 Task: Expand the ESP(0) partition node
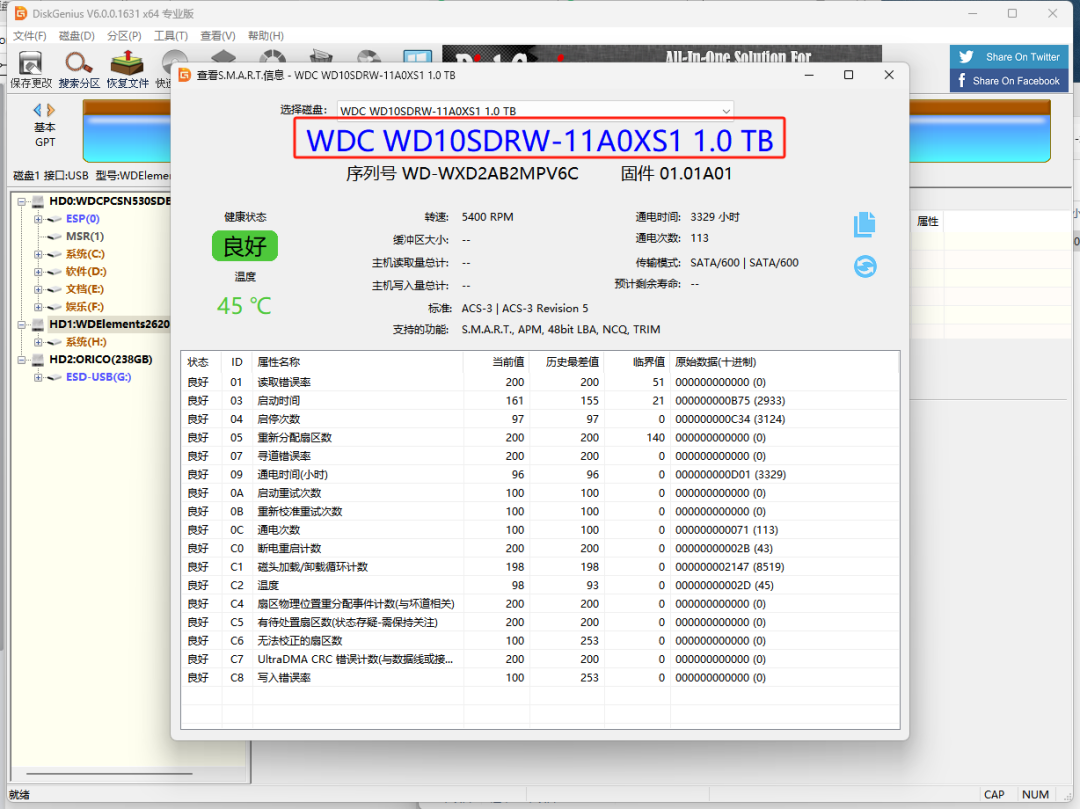[38, 219]
